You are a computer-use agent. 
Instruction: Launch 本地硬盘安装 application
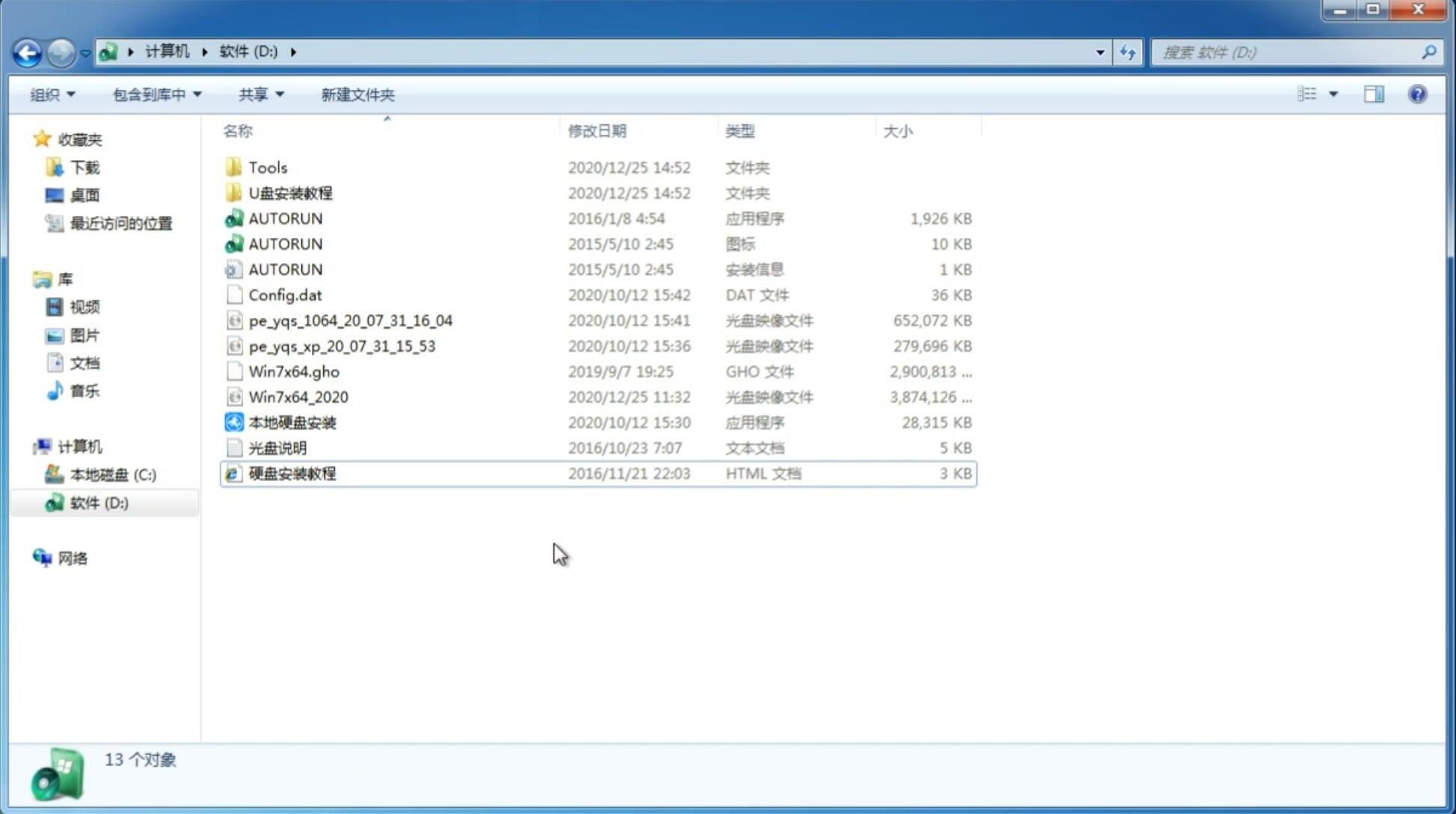point(292,422)
